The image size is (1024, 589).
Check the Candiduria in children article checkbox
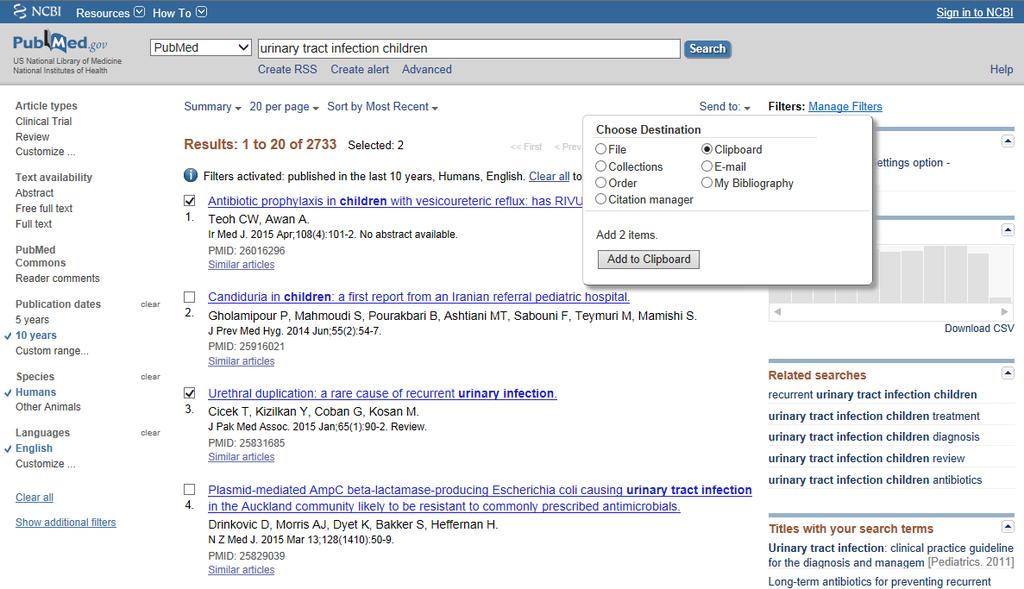(x=189, y=297)
